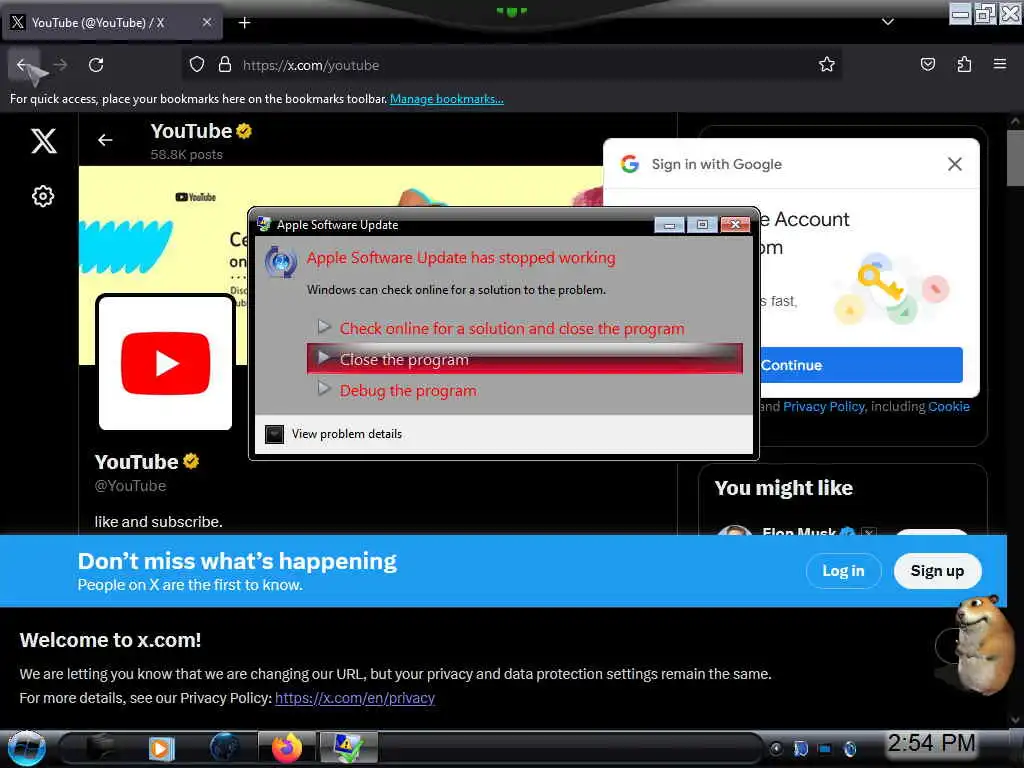Minimize the Apple Software Update dialog
This screenshot has height=768, width=1024.
[669, 225]
